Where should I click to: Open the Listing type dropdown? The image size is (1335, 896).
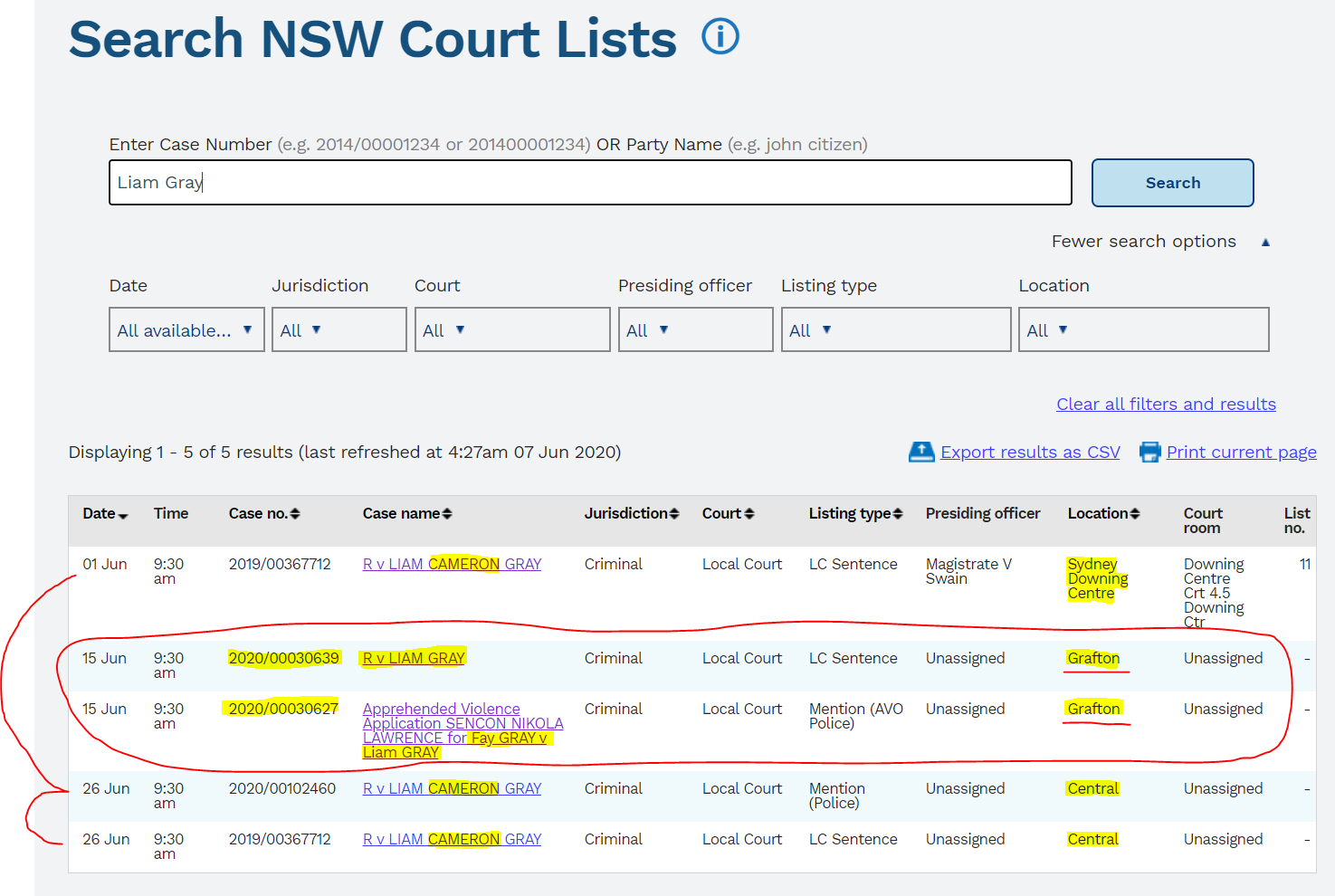(896, 329)
